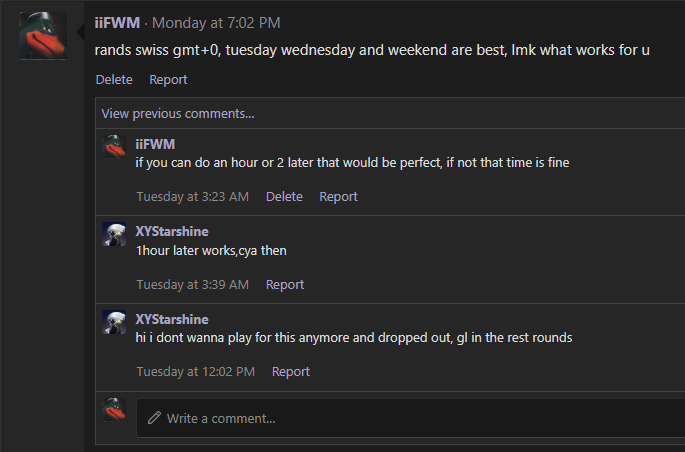
Task: Click the pencil icon in the comment box
Action: pyautogui.click(x=154, y=418)
